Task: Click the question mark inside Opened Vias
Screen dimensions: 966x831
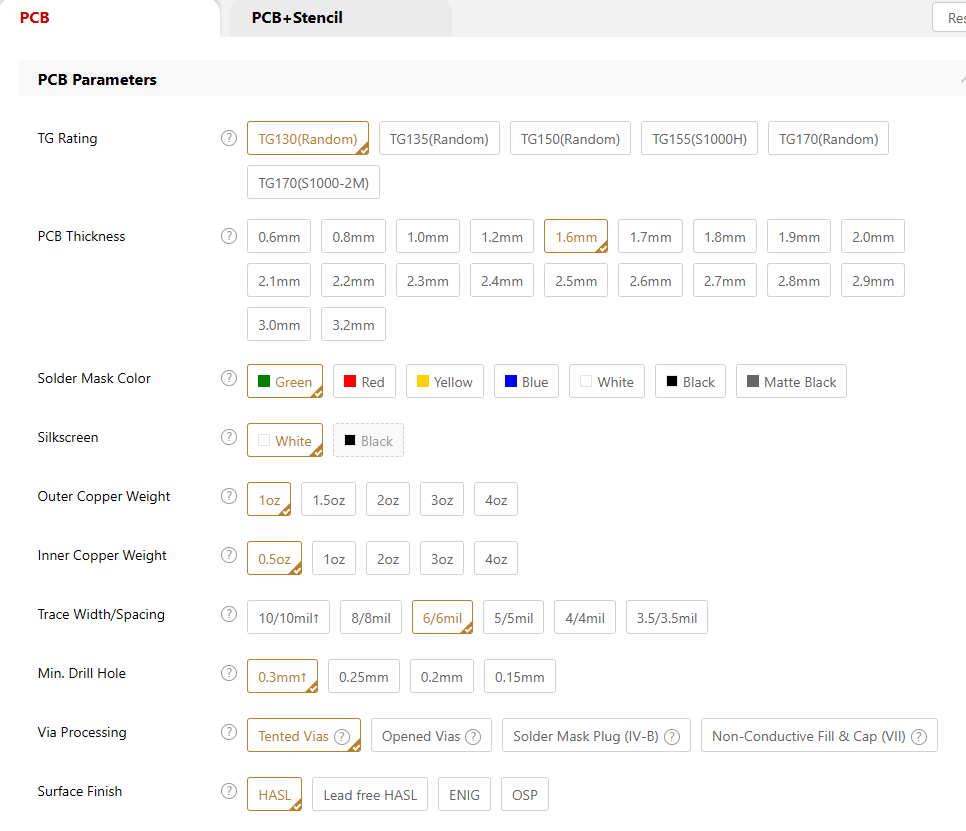Action: pyautogui.click(x=473, y=737)
